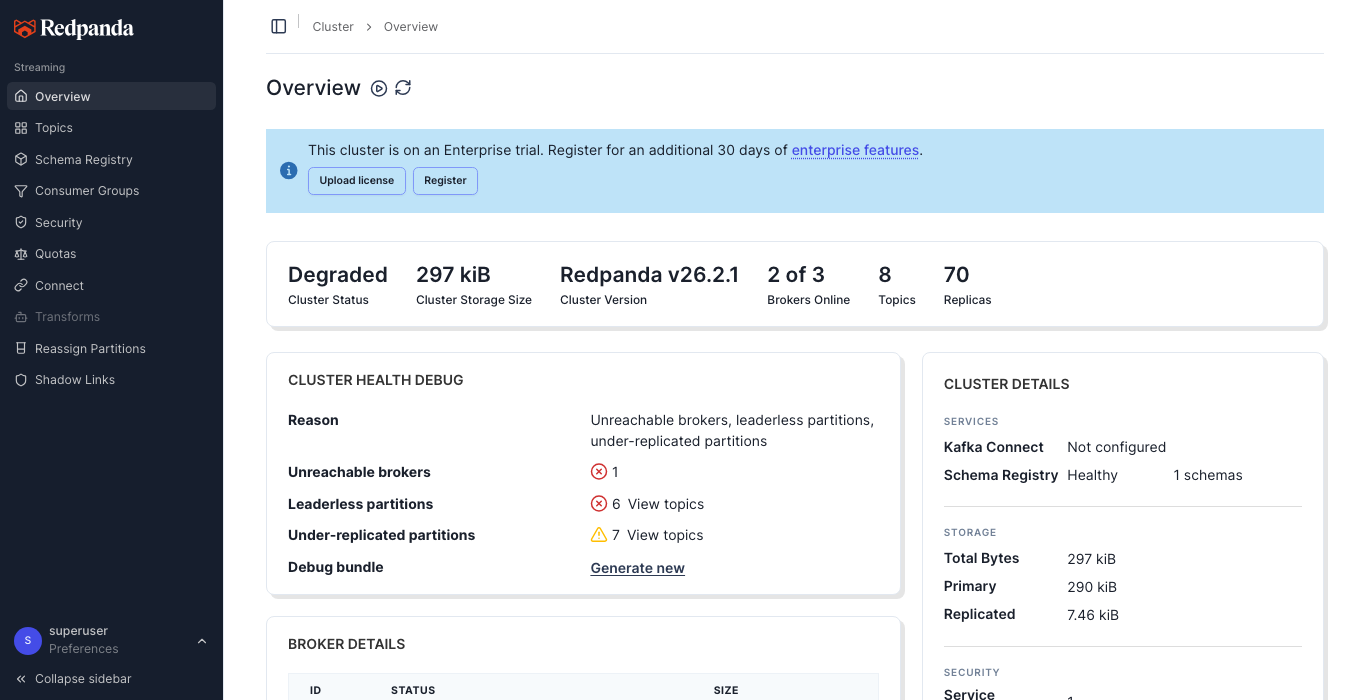Viewport: 1366px width, 700px height.
Task: Click the Reassign Partitions icon
Action: click(x=21, y=349)
